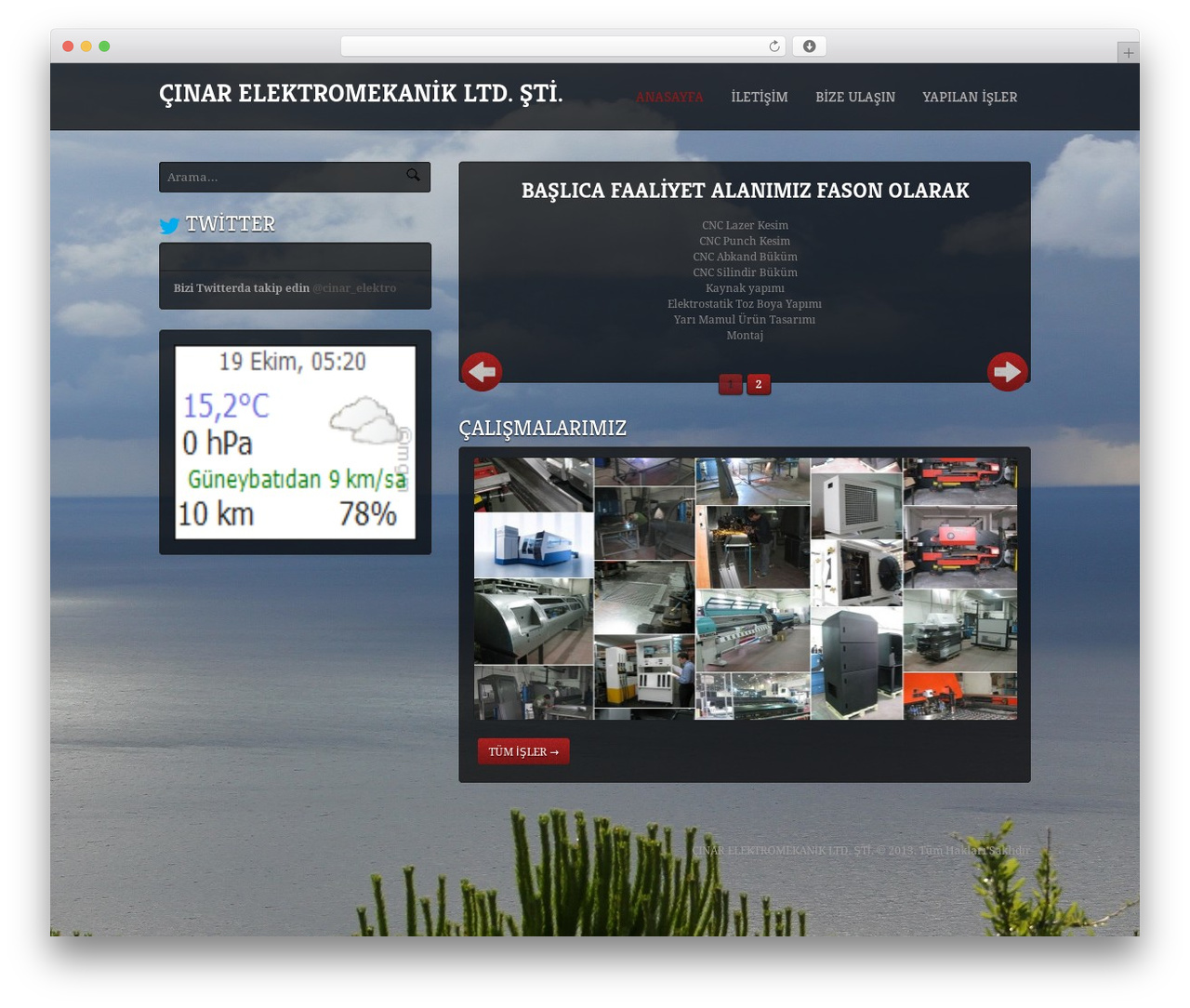Open a new browser tab with plus
Screen dimensions: 1190x1008
tap(1128, 53)
